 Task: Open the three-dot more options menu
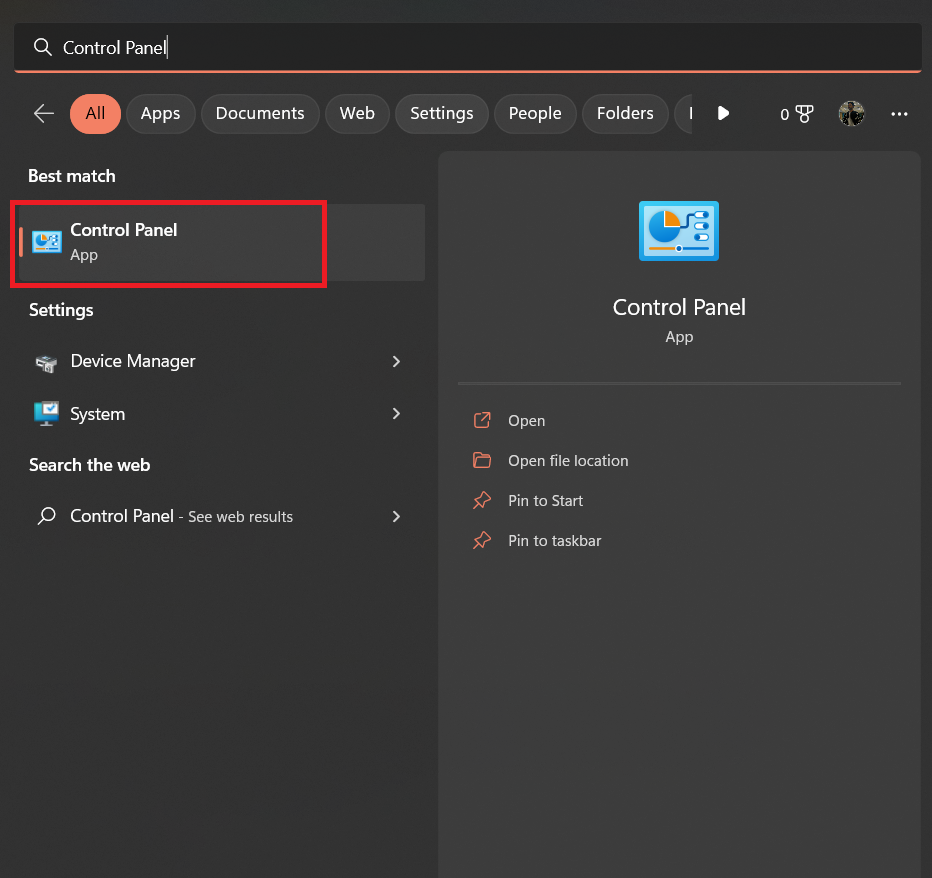[899, 114]
